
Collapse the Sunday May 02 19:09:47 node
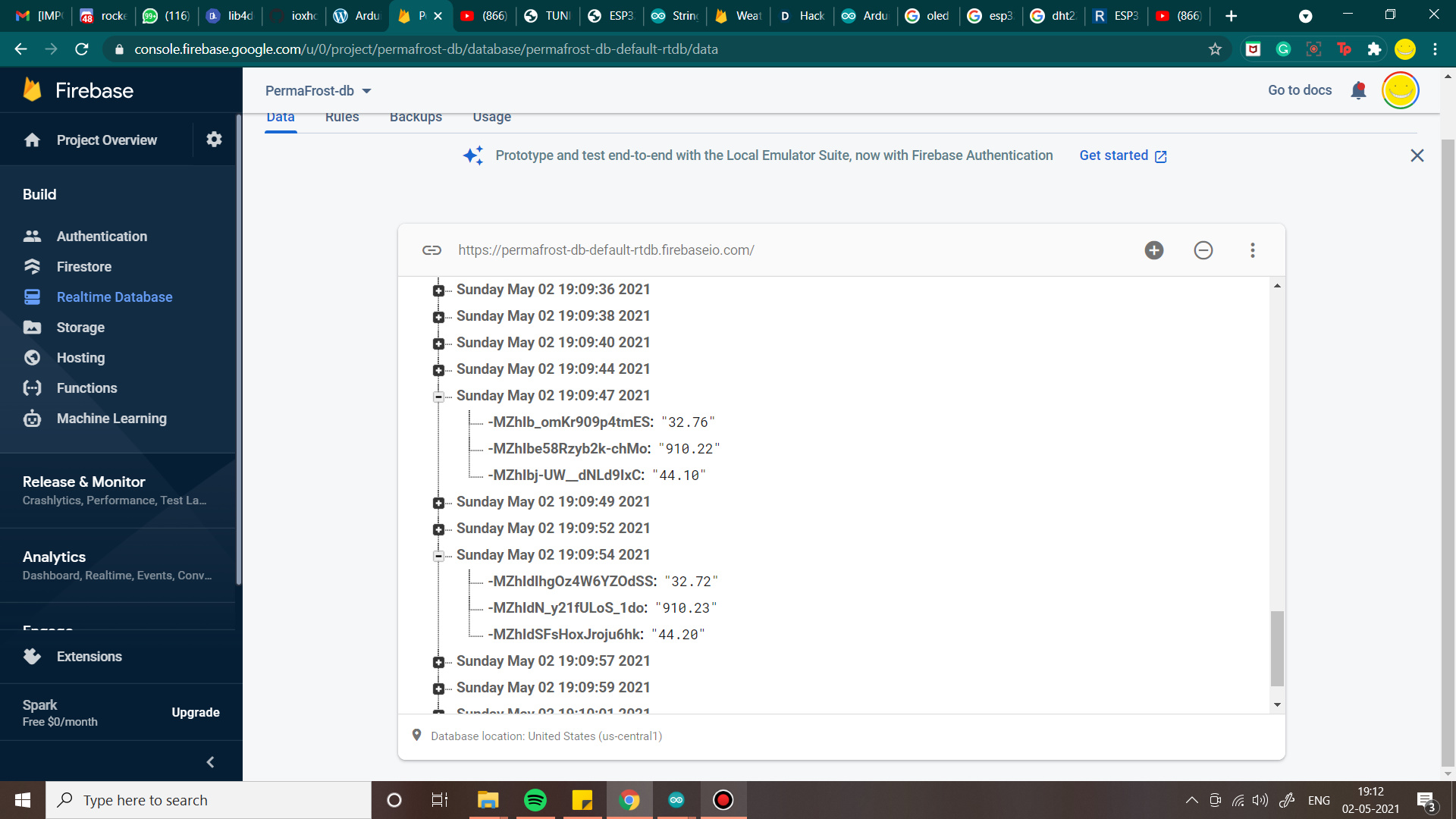click(438, 397)
